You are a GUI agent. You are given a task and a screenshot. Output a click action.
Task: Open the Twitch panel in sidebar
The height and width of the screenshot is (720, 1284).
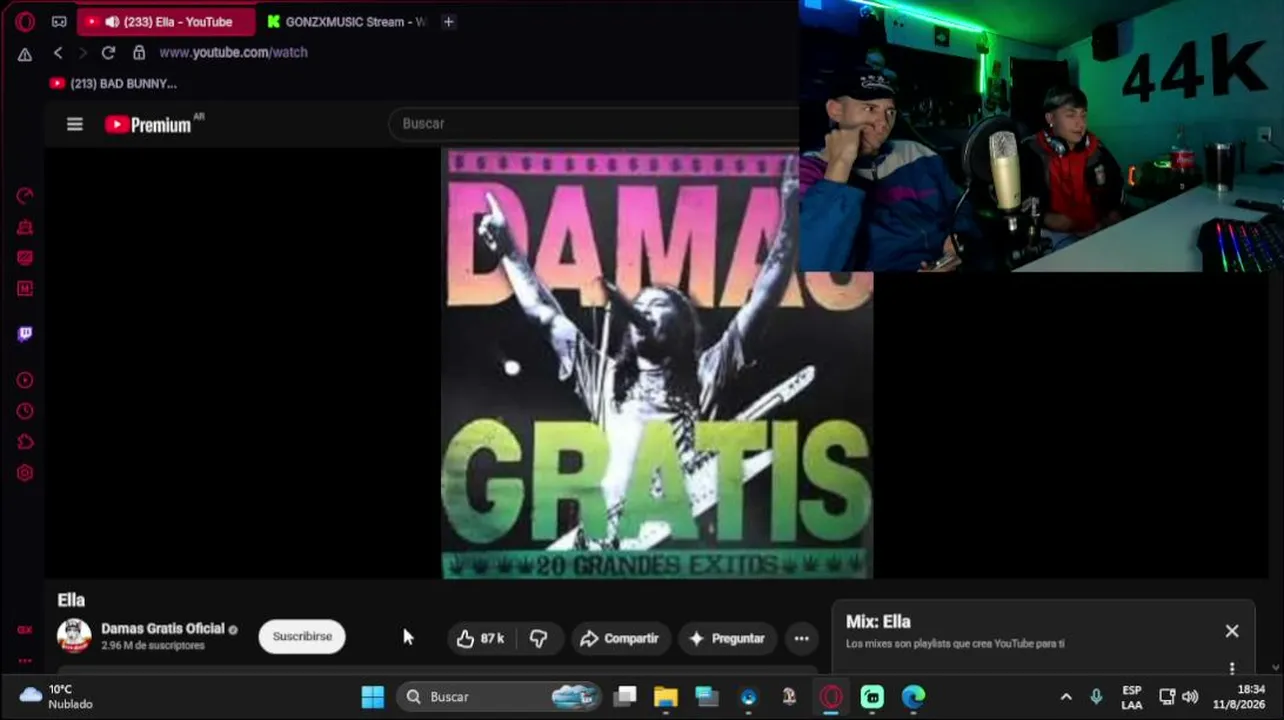(25, 334)
